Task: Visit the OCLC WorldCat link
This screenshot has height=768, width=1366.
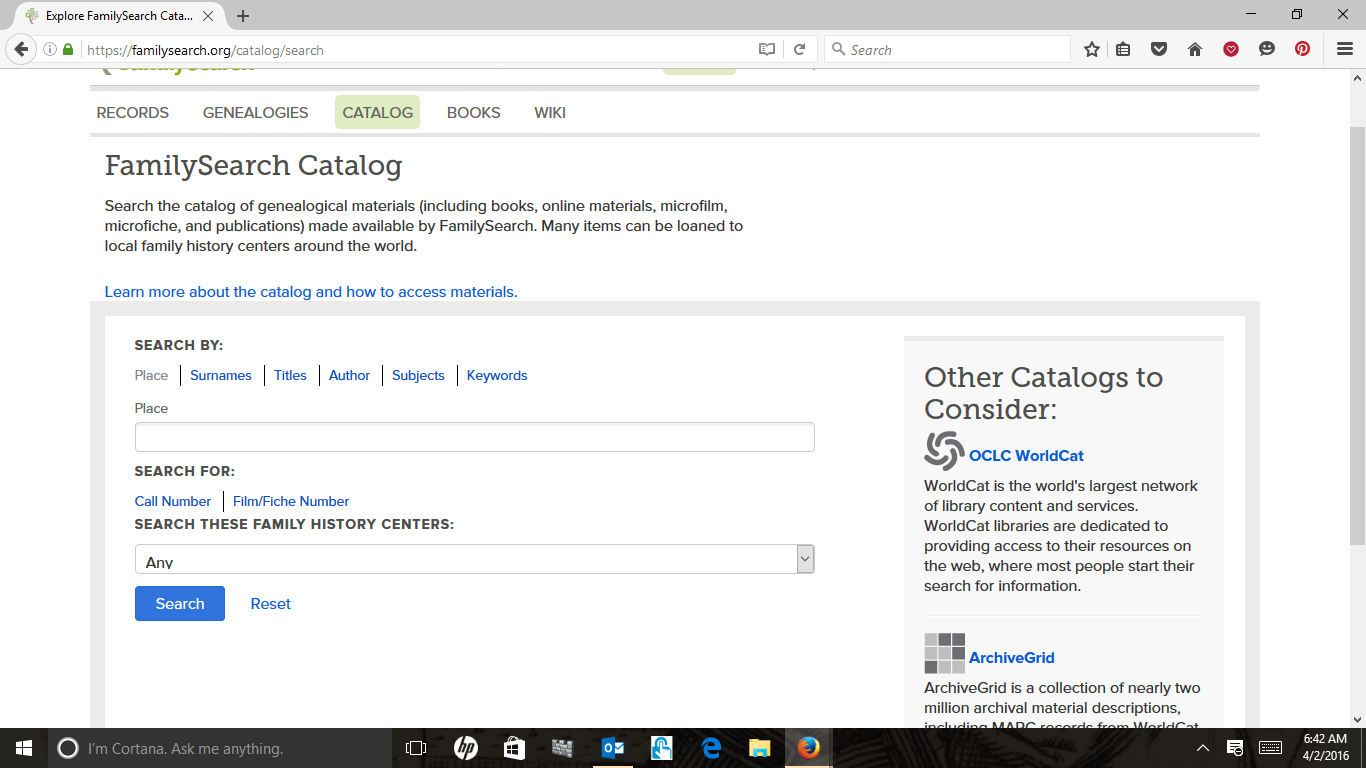Action: coord(1026,456)
